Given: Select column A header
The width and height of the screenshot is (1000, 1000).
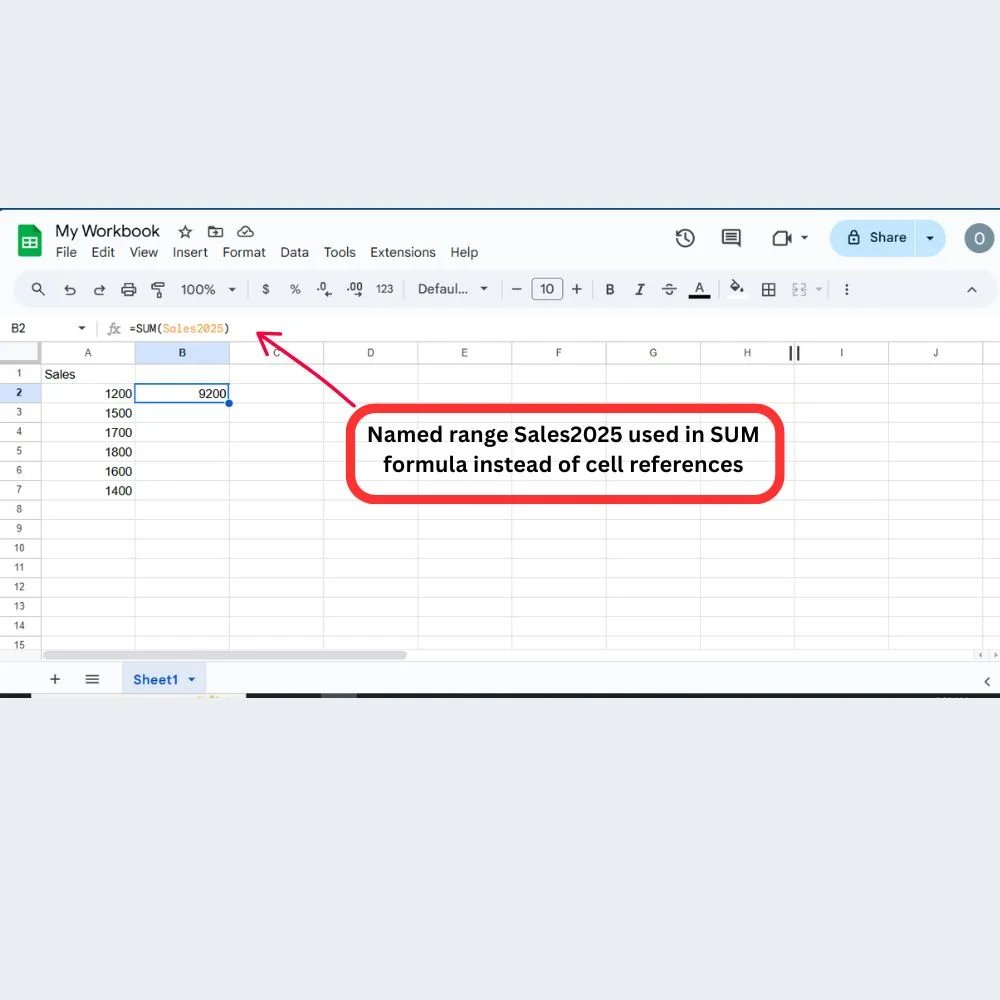Looking at the screenshot, I should tap(88, 353).
